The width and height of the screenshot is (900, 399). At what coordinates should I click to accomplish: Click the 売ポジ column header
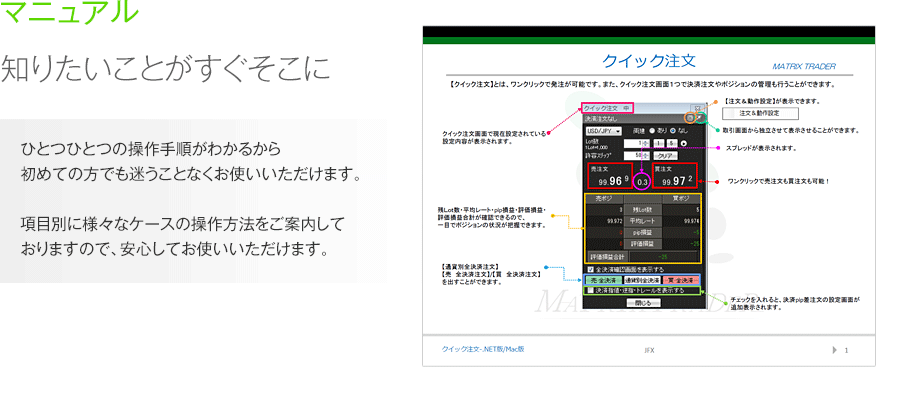[x=604, y=198]
